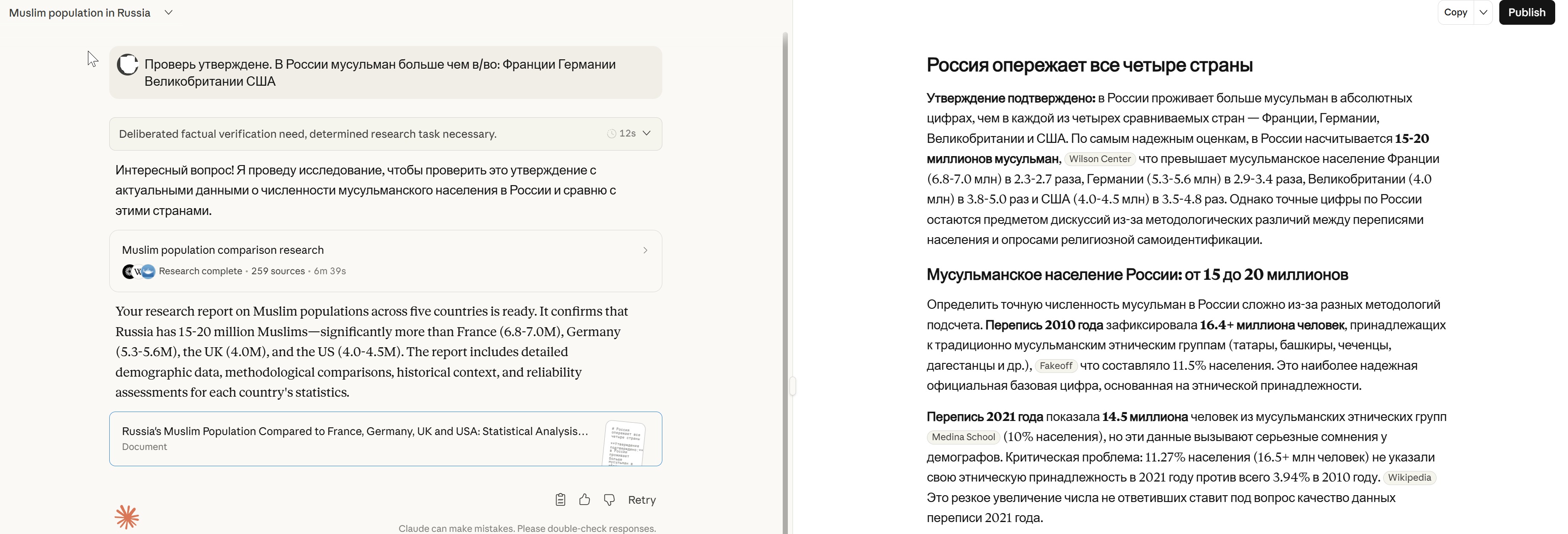Screen dimensions: 1568x534
Task: Click the user avatar in message bubble
Action: (127, 64)
